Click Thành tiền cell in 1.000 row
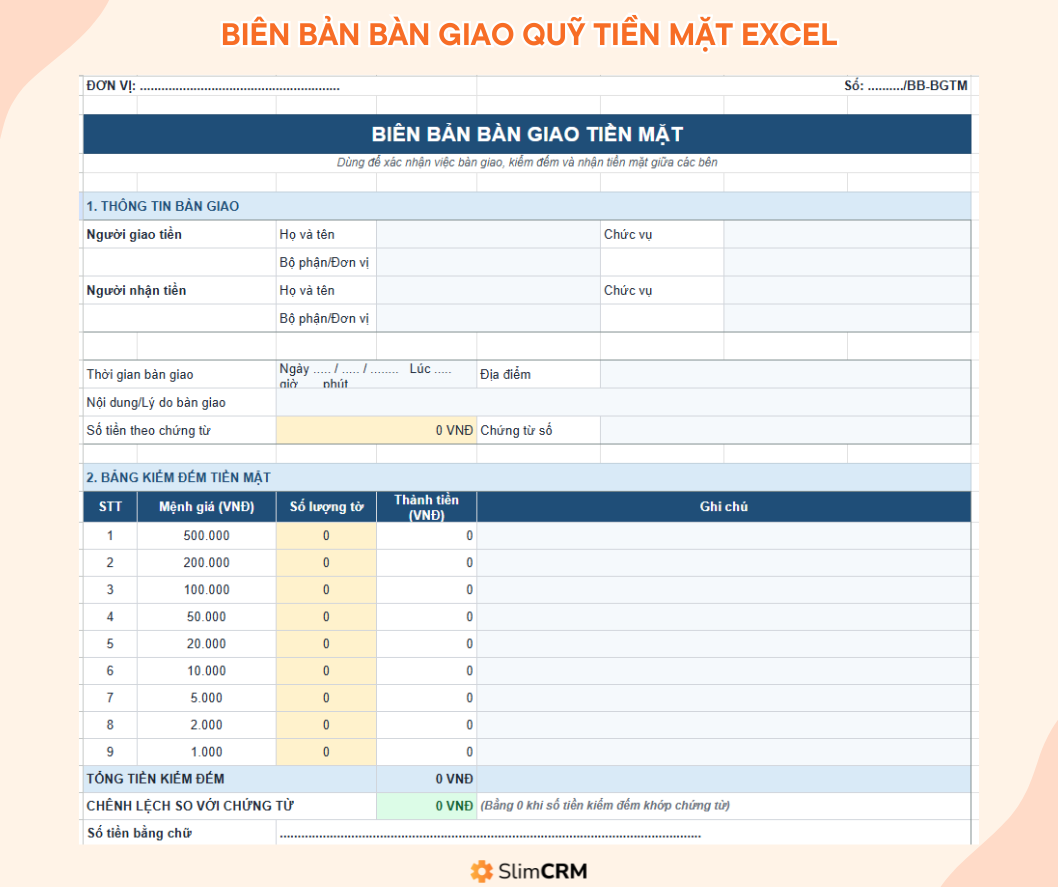The width and height of the screenshot is (1058, 887). tap(426, 751)
